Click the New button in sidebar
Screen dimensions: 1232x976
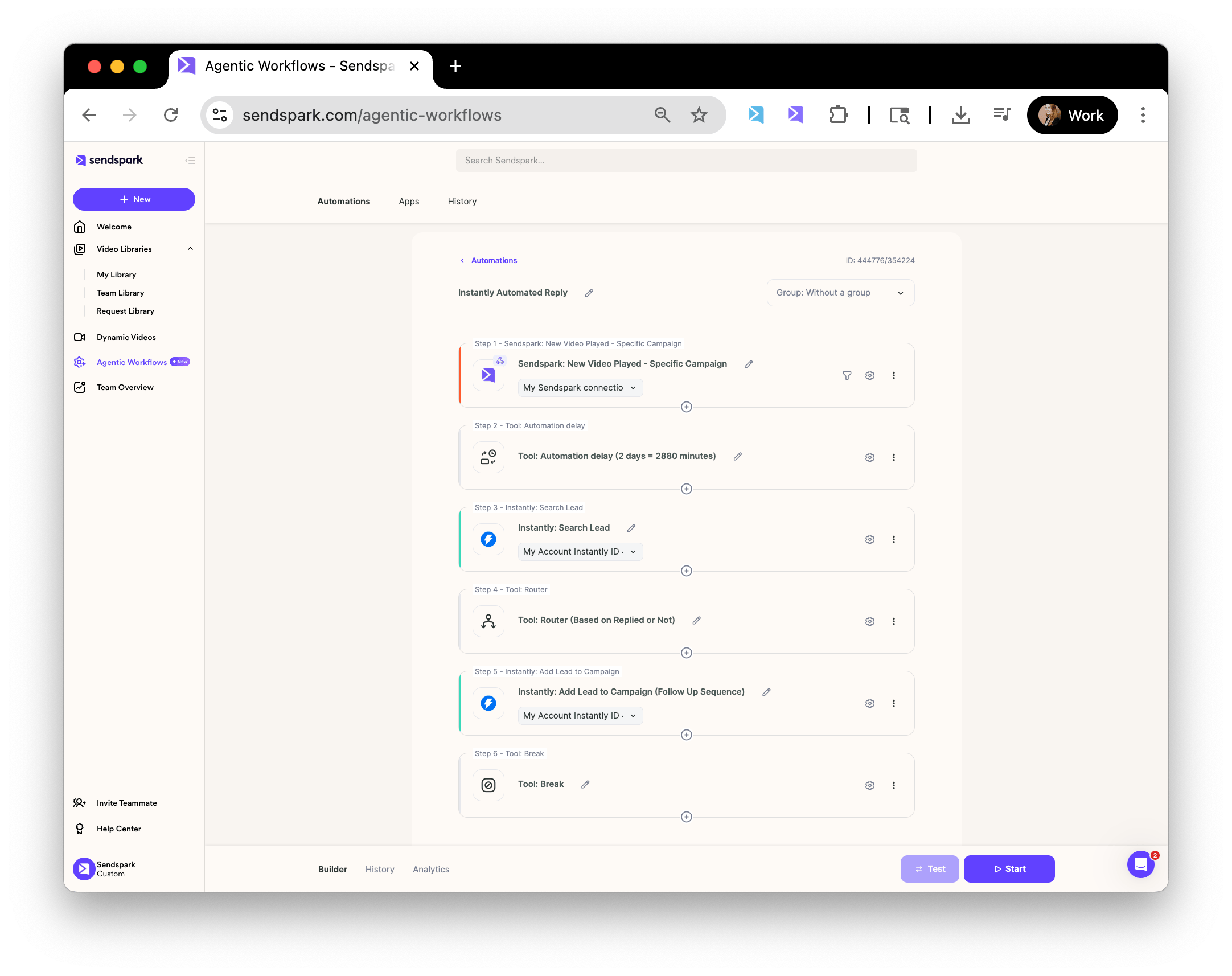tap(134, 199)
